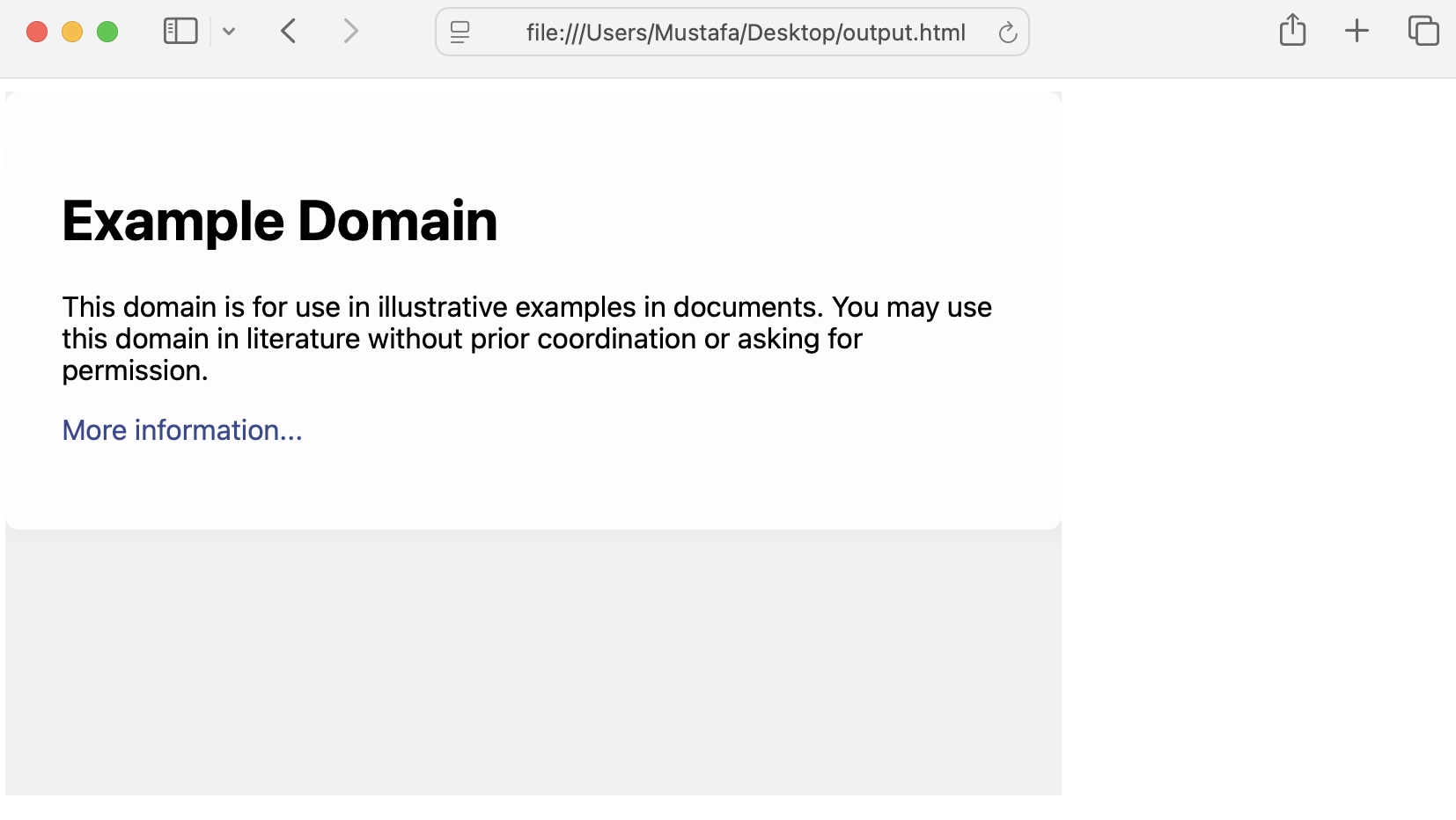Minimize the Safari window
The height and width of the screenshot is (820, 1456).
[72, 31]
